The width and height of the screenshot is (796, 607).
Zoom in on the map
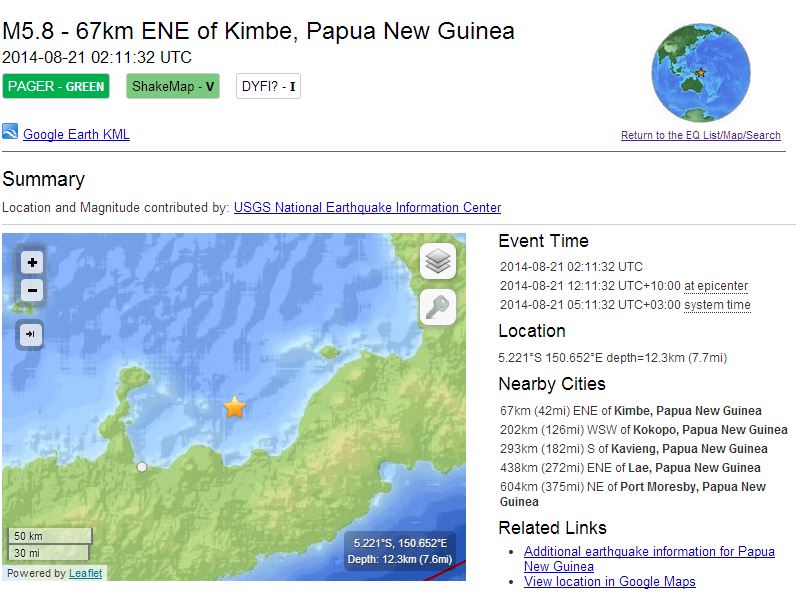click(x=32, y=263)
